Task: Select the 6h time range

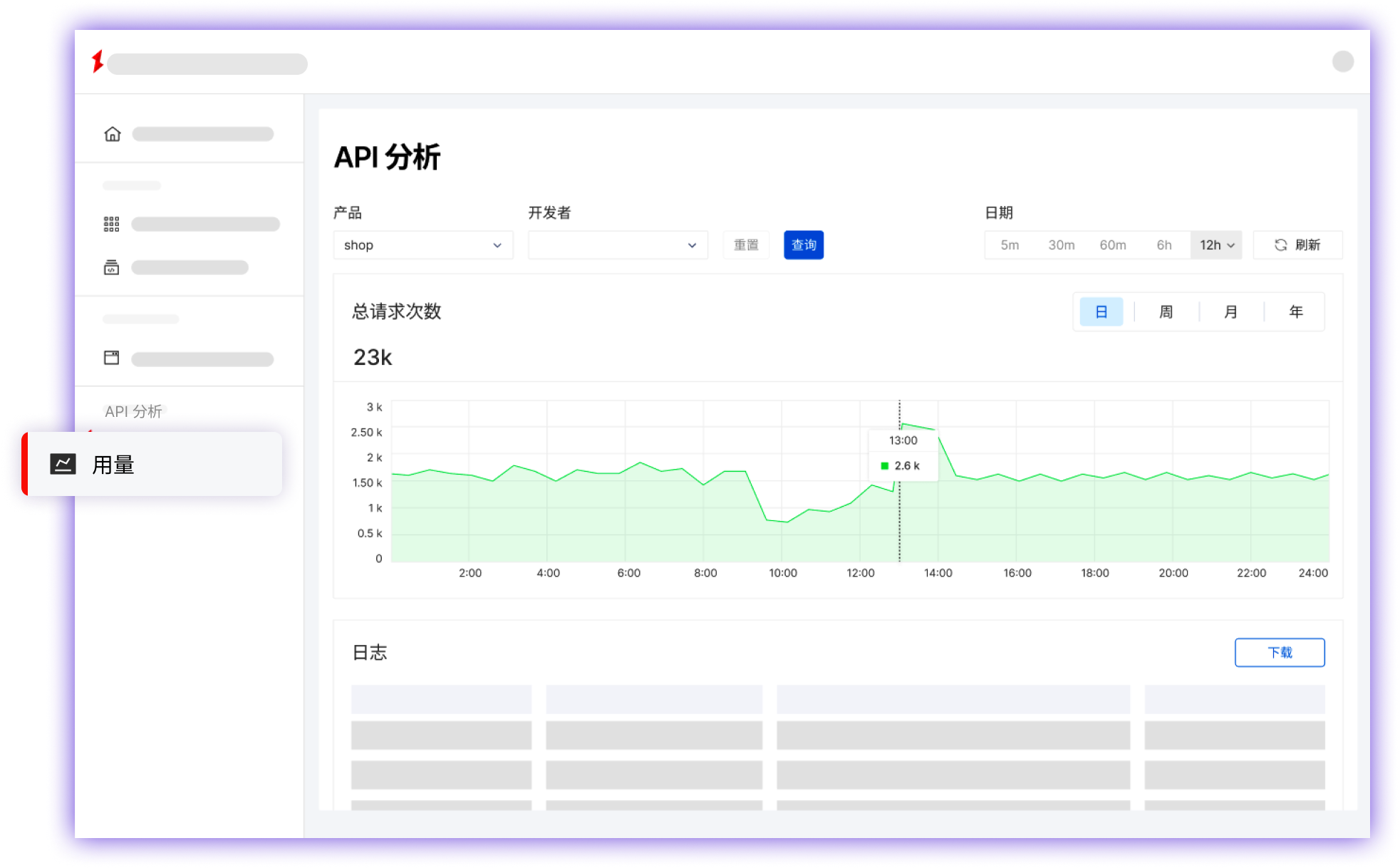Action: click(1164, 244)
